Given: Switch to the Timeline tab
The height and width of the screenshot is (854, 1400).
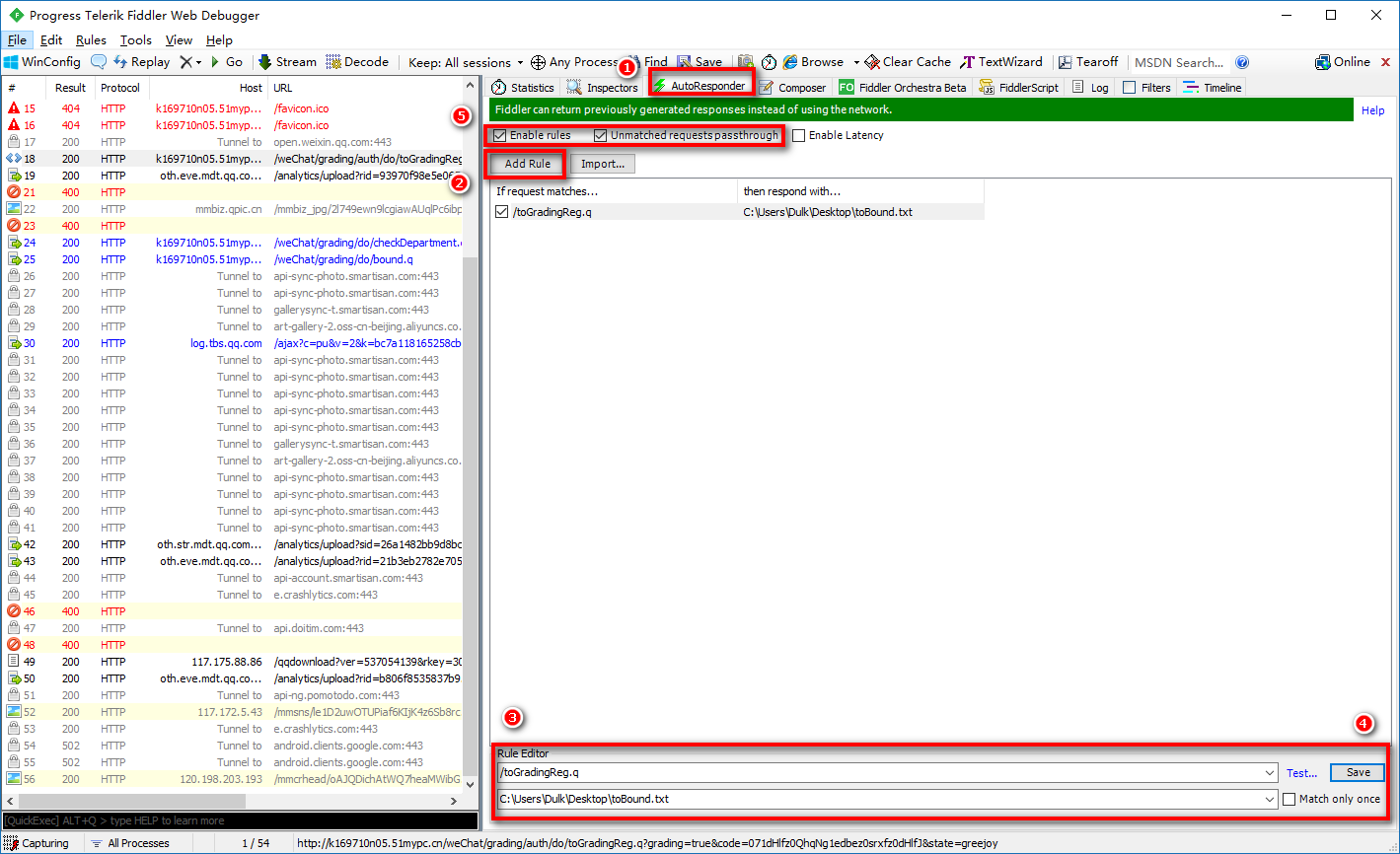Looking at the screenshot, I should point(1213,88).
